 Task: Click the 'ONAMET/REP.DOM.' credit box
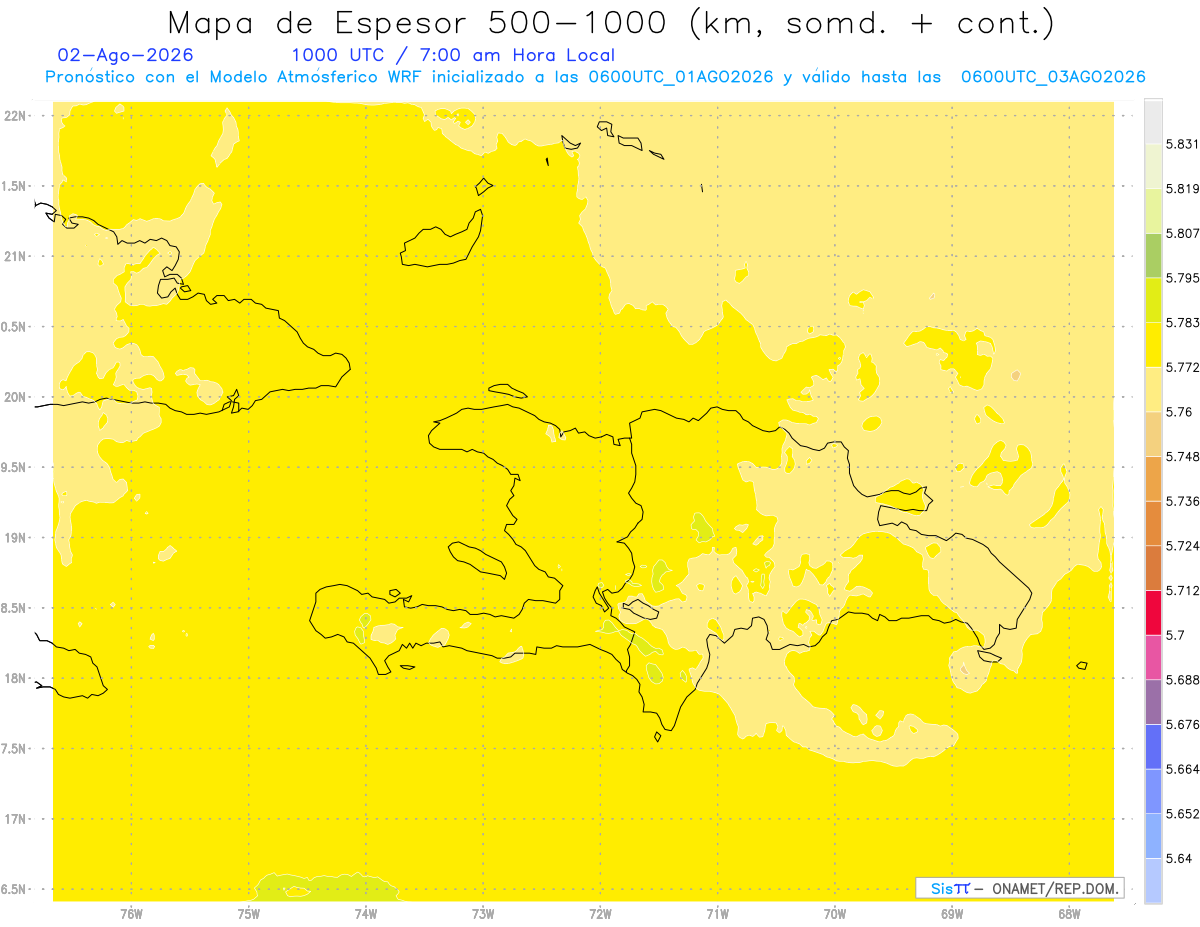tap(1021, 888)
